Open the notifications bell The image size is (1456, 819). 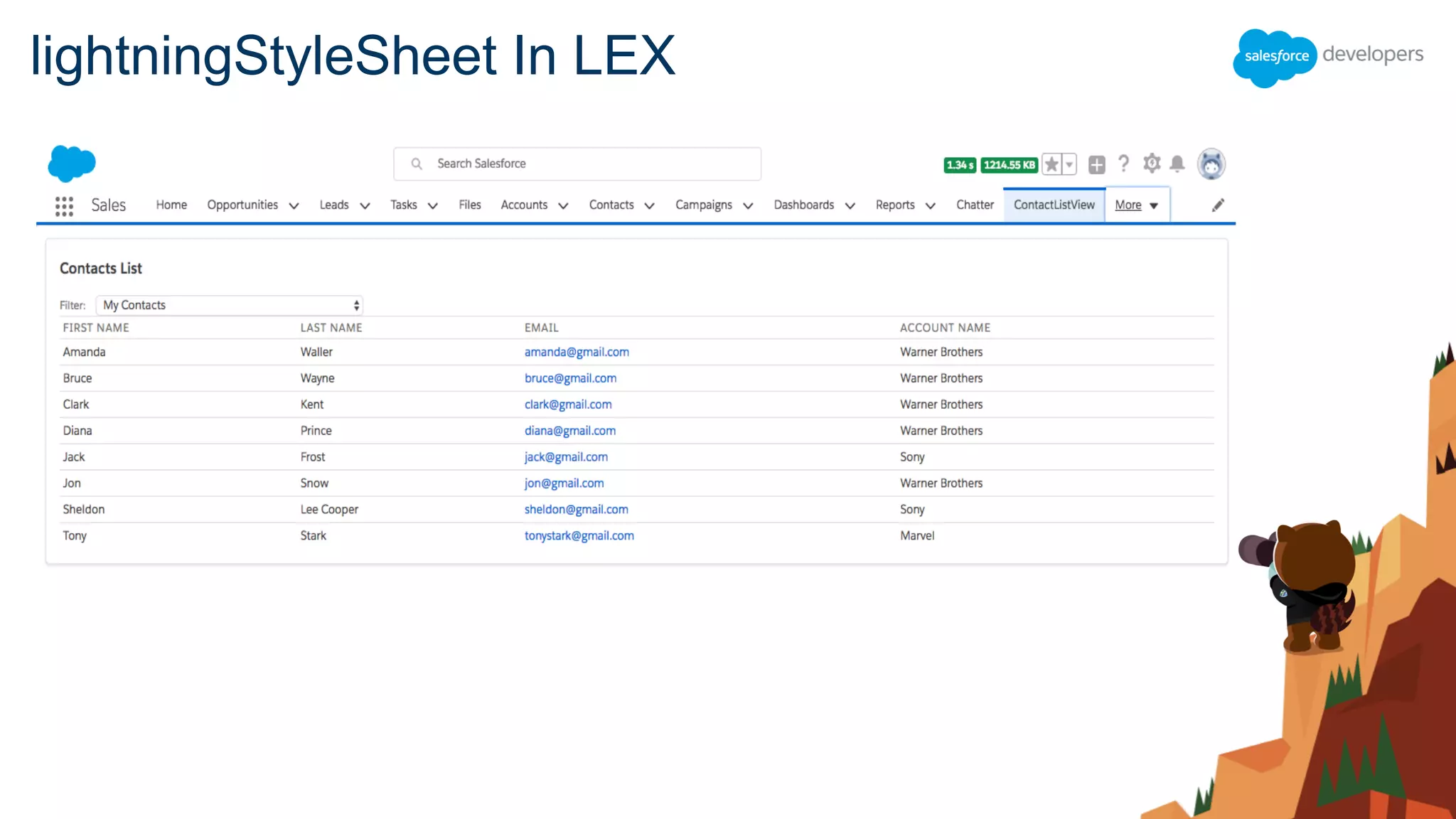click(1177, 164)
